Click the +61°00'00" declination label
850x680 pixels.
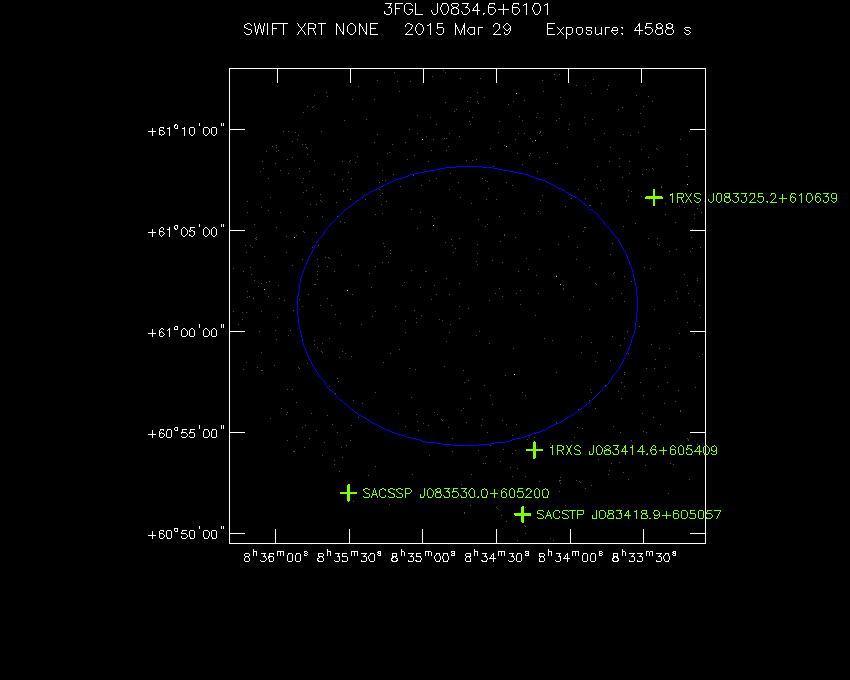pos(186,332)
